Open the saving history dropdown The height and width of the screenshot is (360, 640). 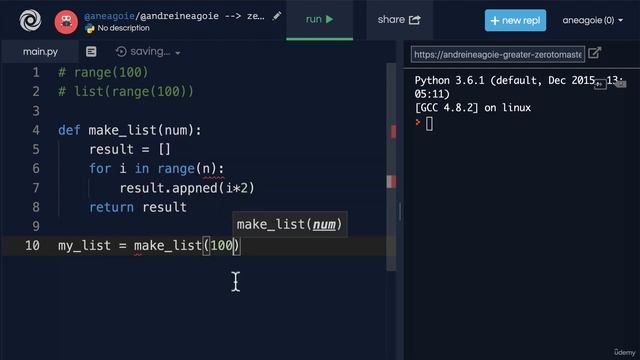[x=178, y=53]
